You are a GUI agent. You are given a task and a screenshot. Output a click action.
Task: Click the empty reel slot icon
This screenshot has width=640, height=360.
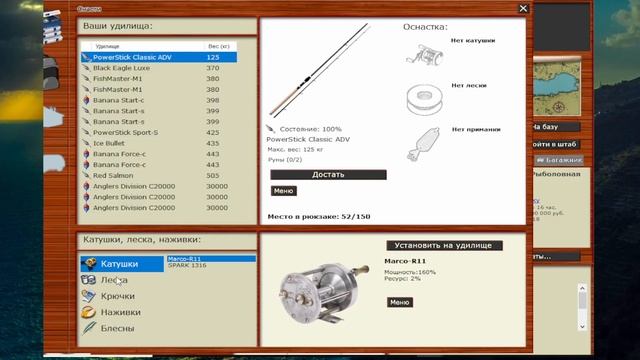pyautogui.click(x=424, y=55)
